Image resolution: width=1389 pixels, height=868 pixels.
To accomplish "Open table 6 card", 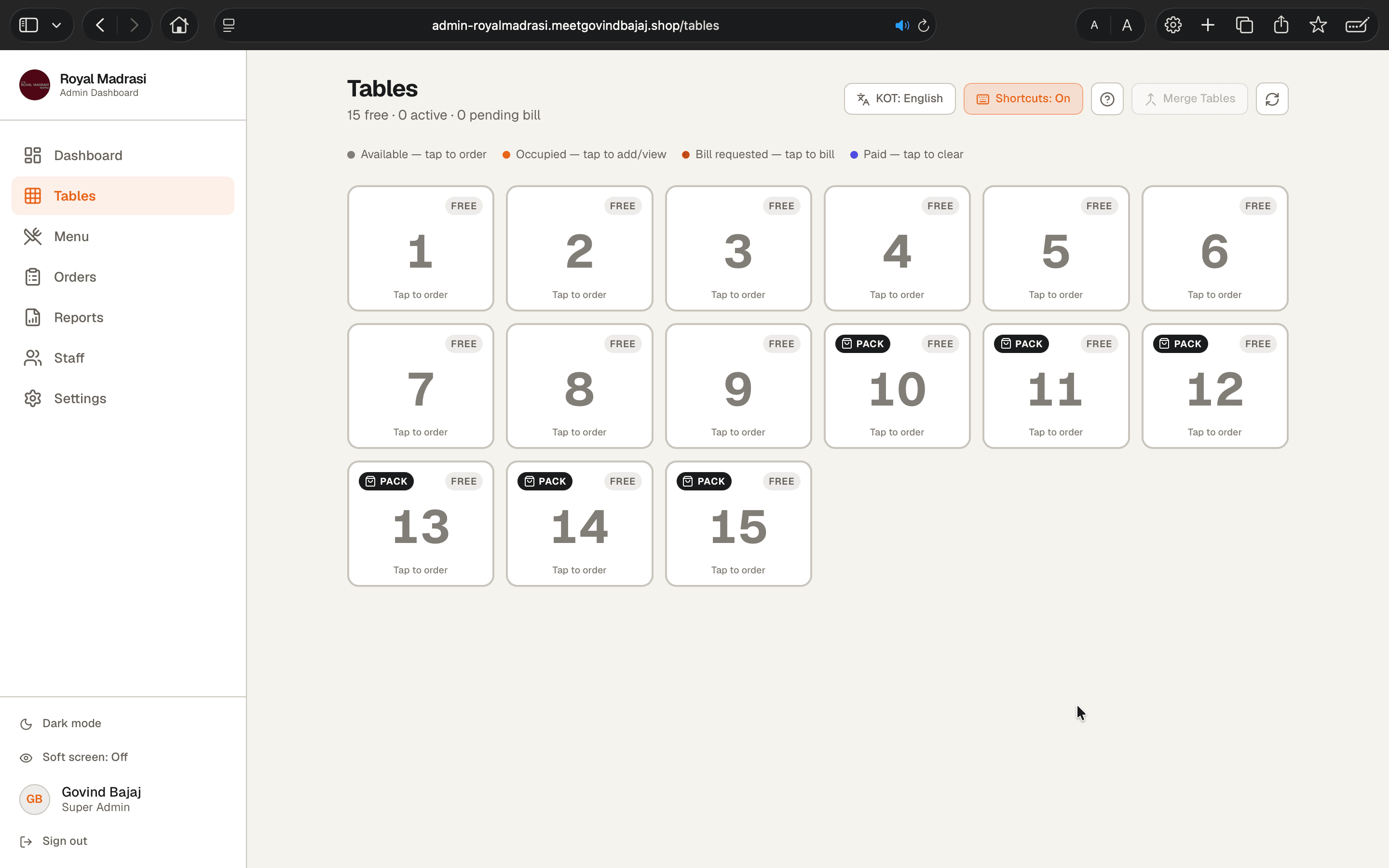I will [x=1214, y=248].
